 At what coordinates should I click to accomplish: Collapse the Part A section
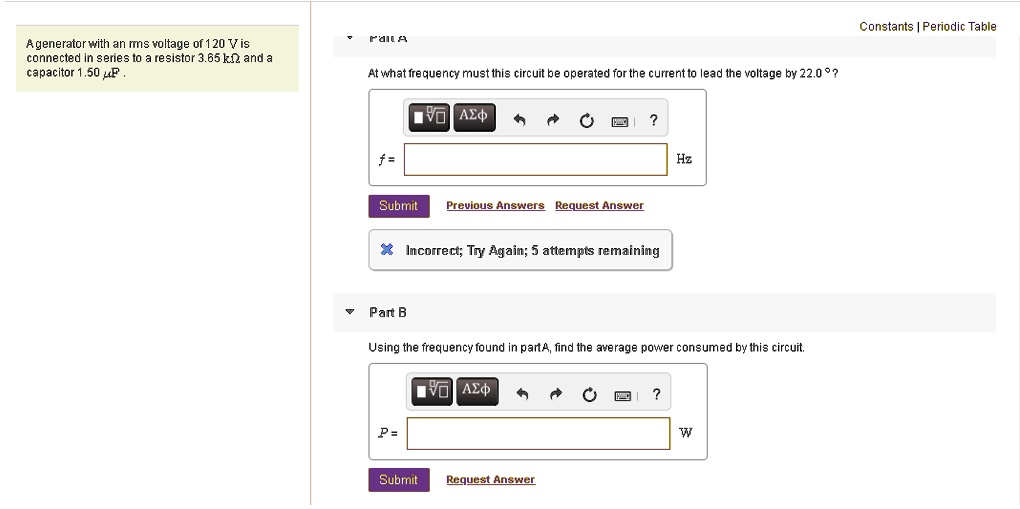coord(349,38)
